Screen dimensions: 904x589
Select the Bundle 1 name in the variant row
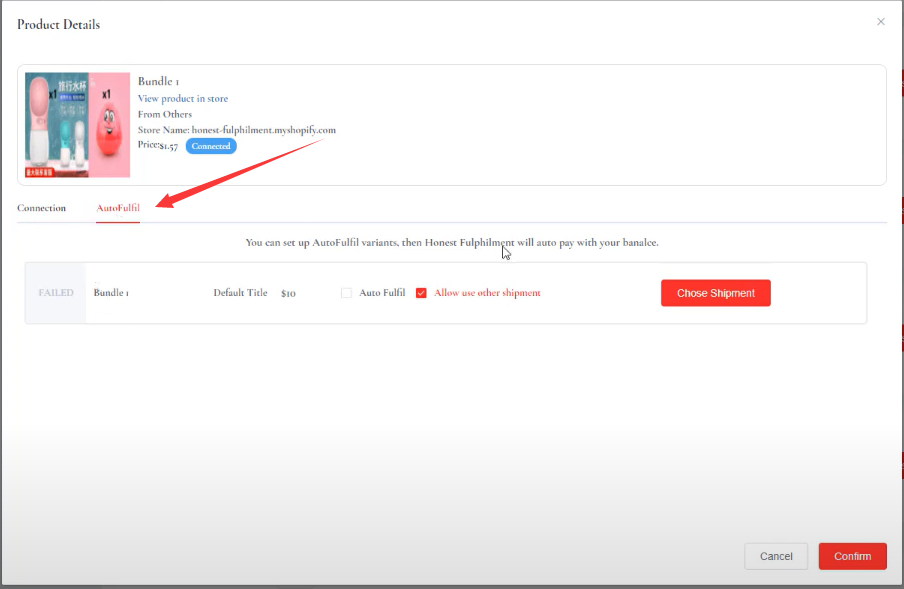pos(111,293)
